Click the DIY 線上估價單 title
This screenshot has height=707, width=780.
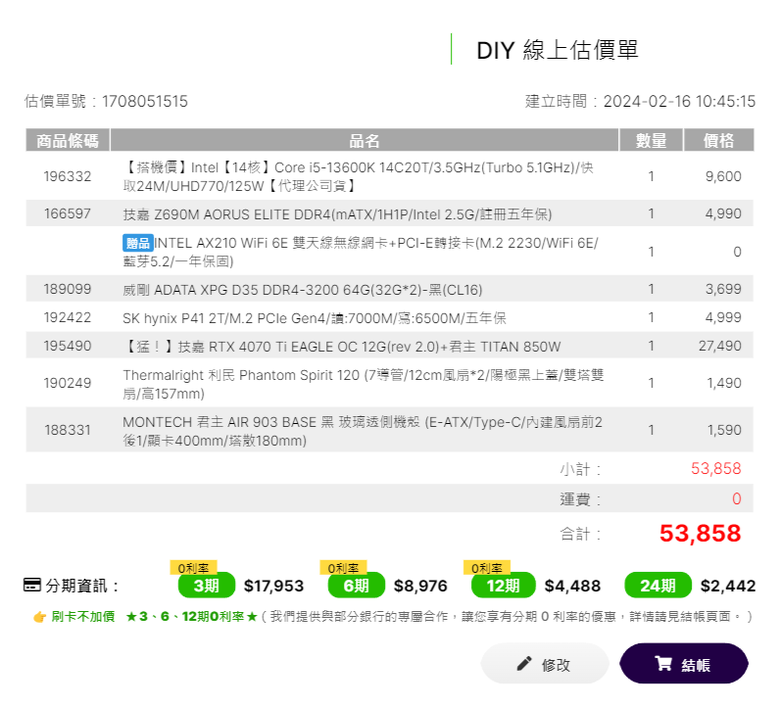click(x=557, y=50)
